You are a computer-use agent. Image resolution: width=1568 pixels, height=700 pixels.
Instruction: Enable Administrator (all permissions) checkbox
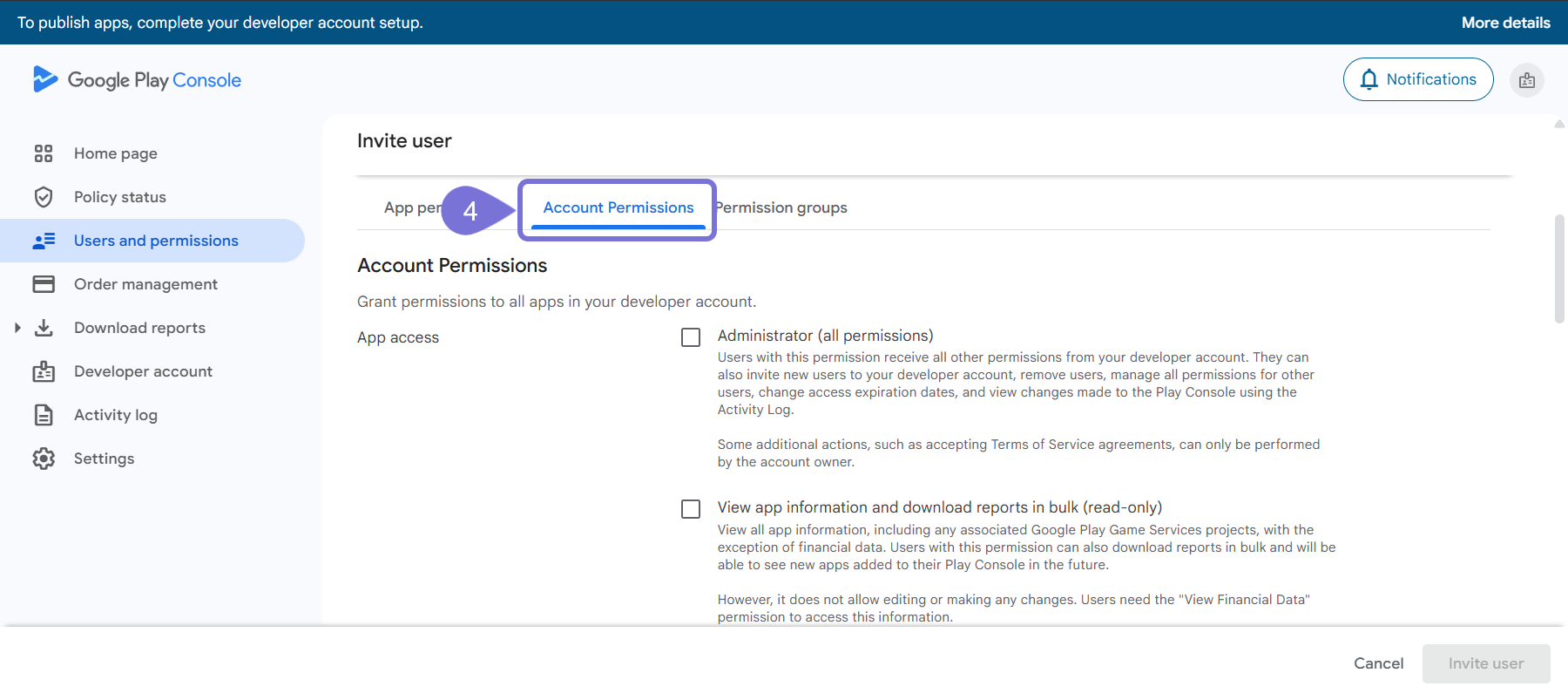[x=691, y=337]
